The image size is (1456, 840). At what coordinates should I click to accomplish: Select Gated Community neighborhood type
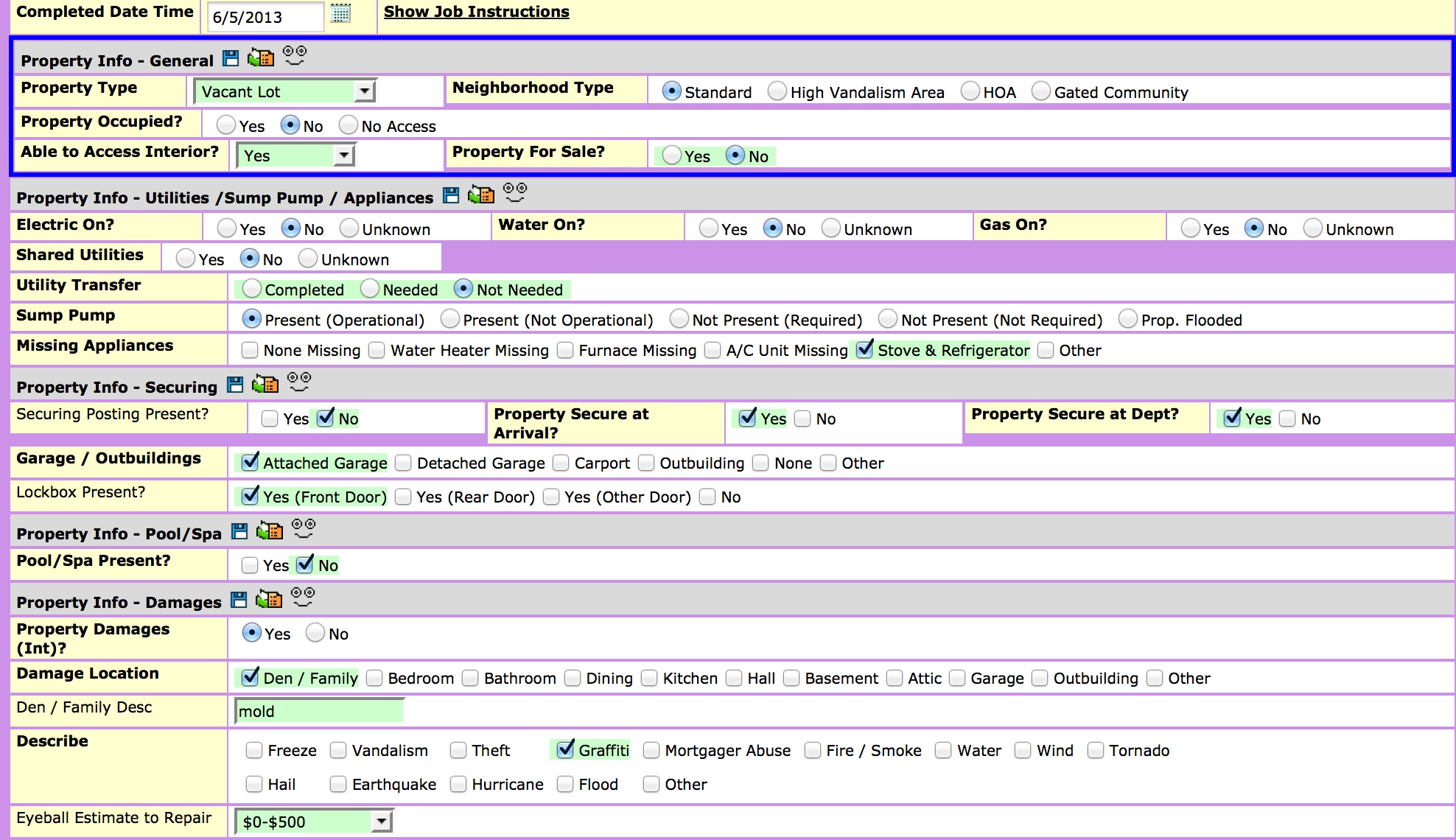click(x=1041, y=91)
